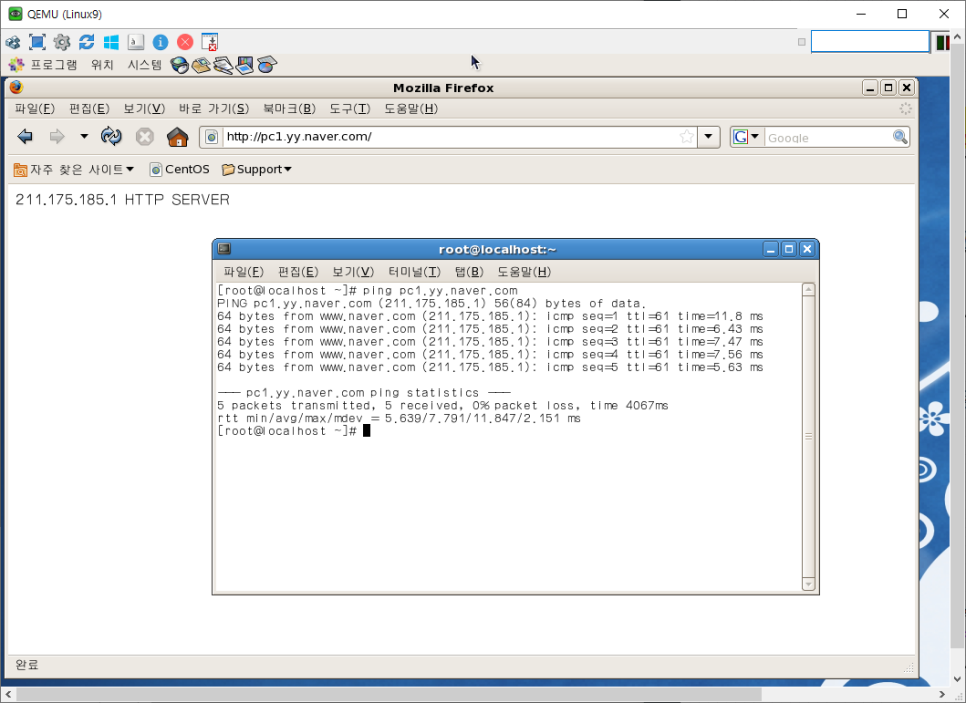Image resolution: width=966 pixels, height=703 pixels.
Task: Click the QEMU refresh arrows icon
Action: pos(87,42)
